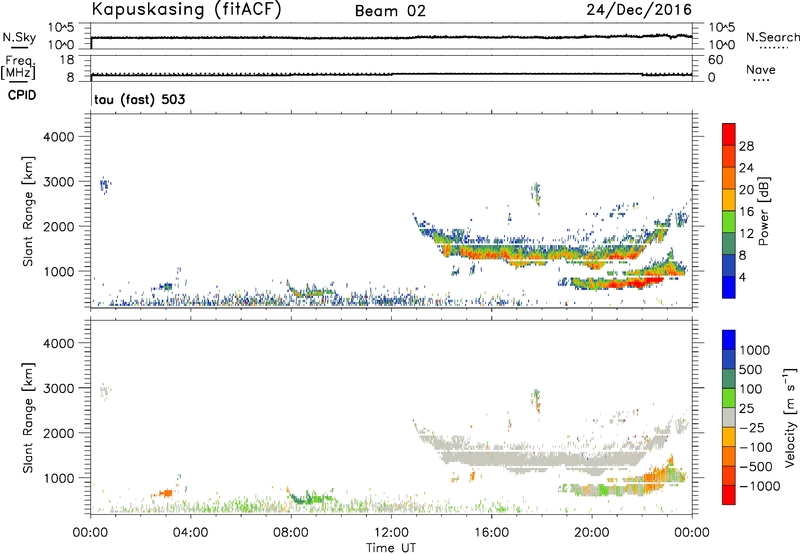Click the 18 tick on frequency axis
800x554 pixels.
66,60
